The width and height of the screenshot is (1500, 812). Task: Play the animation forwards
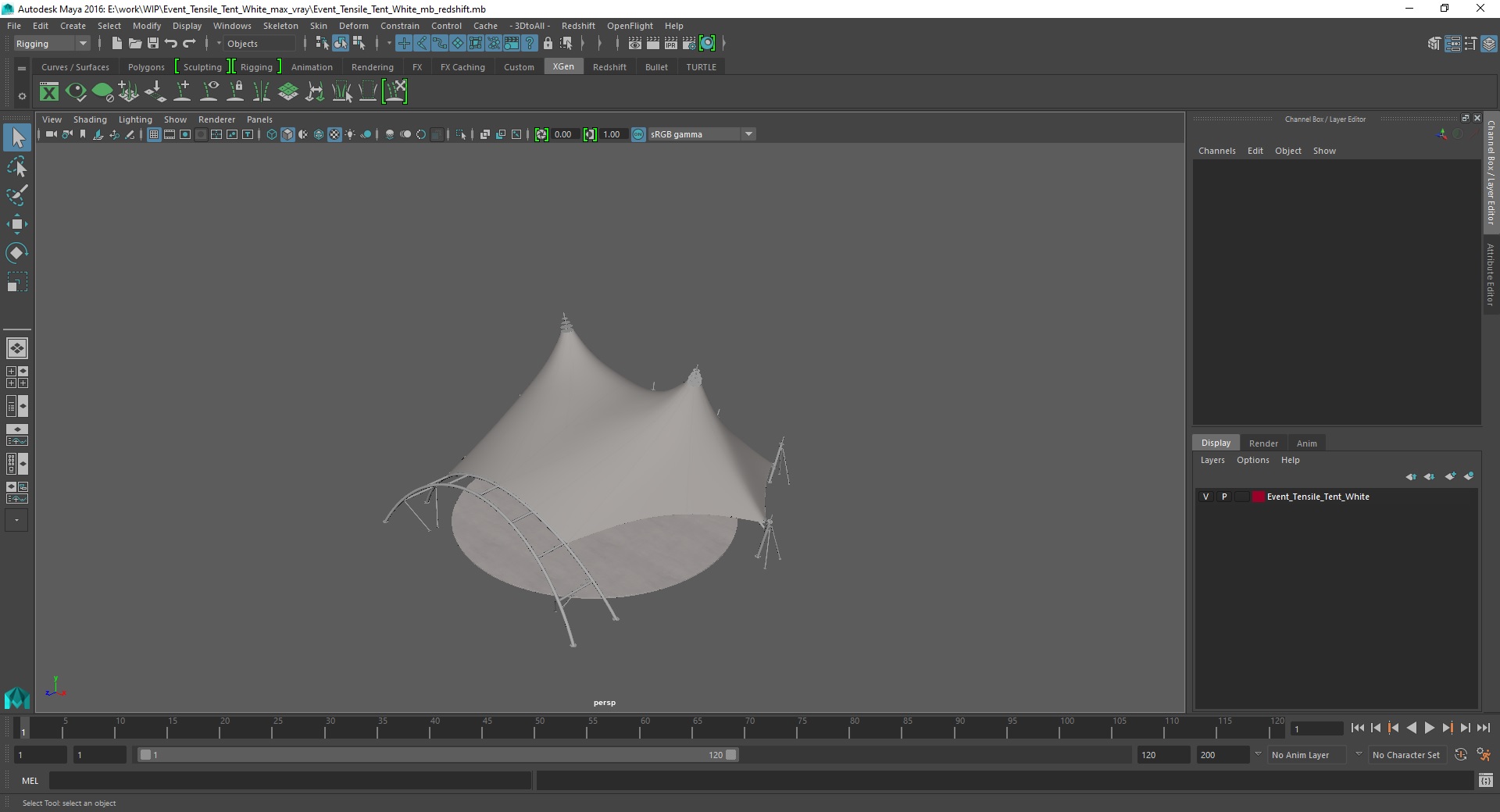[1429, 728]
